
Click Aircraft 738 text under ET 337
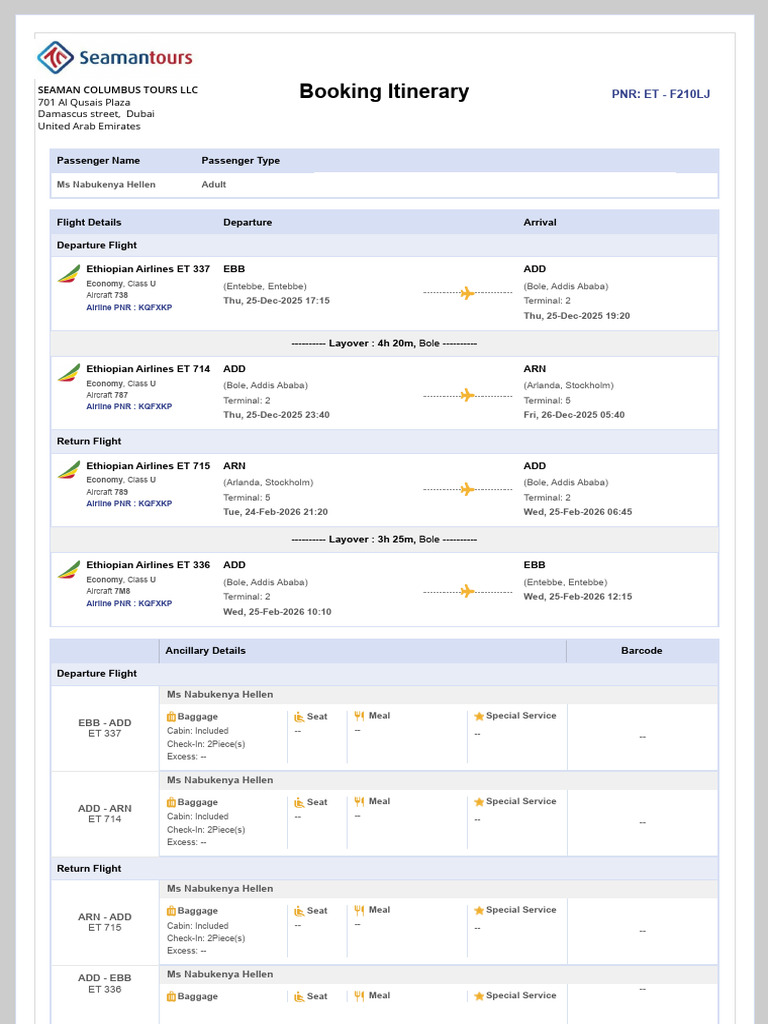pyautogui.click(x=107, y=295)
